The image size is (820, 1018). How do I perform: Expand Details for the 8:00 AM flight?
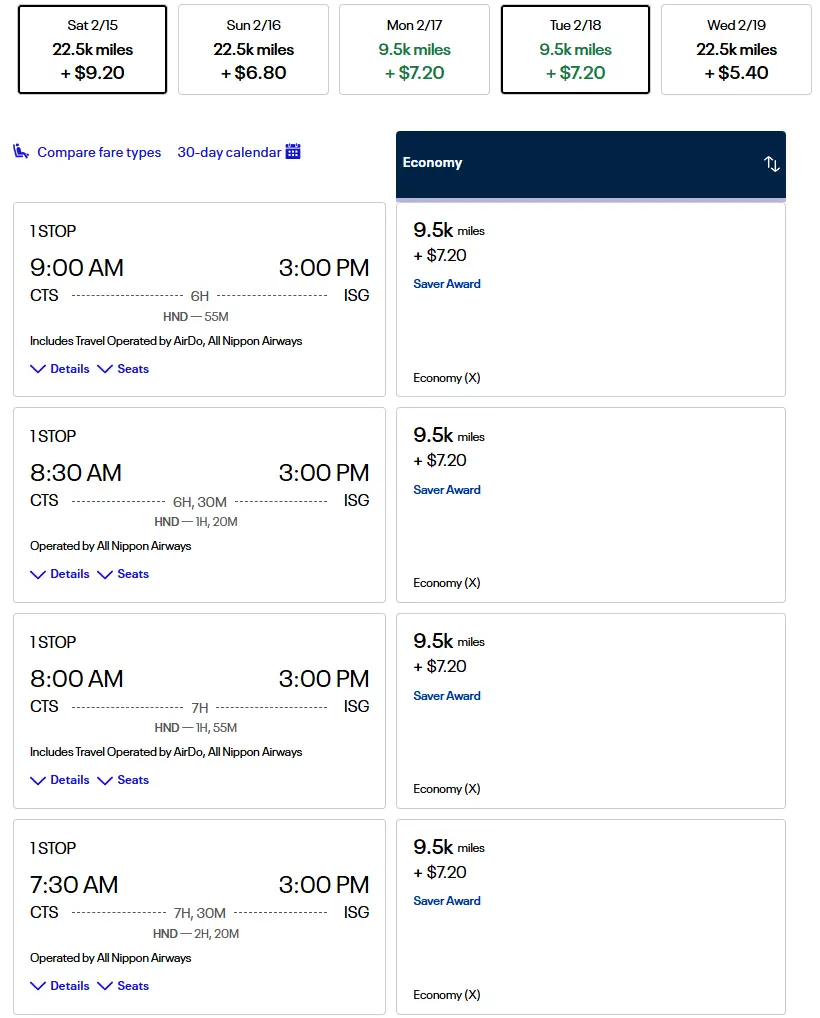tap(60, 780)
